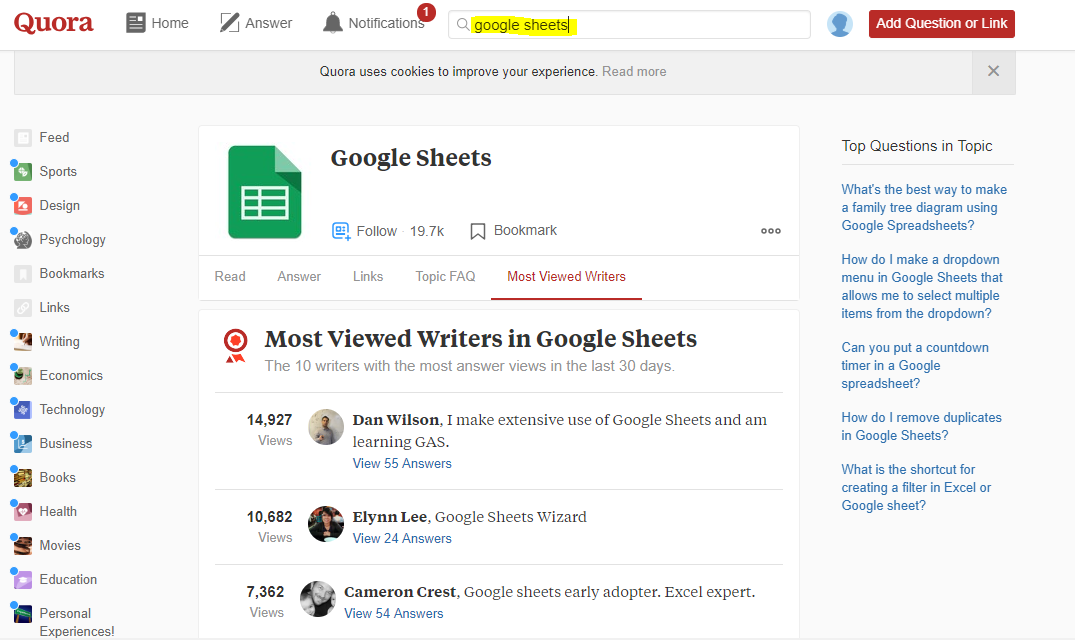Image resolution: width=1075 pixels, height=640 pixels.
Task: Open Elynn Lee's profile name
Action: click(x=389, y=517)
